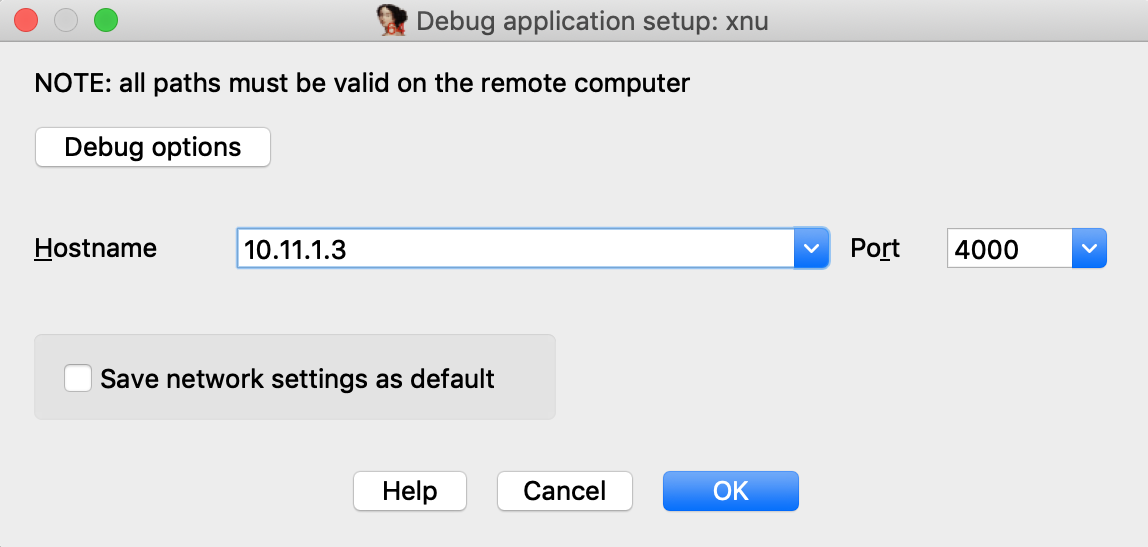Viewport: 1148px width, 547px height.
Task: Click the IDA icon in the title bar
Action: [x=391, y=20]
